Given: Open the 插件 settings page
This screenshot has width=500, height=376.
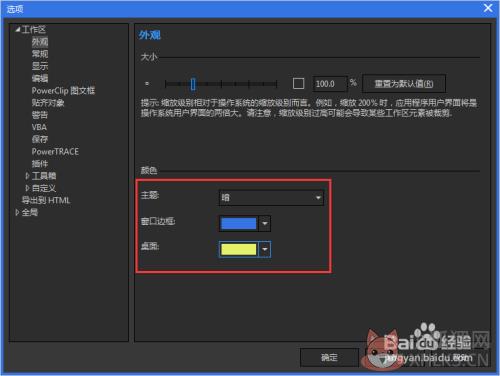Looking at the screenshot, I should coord(40,164).
